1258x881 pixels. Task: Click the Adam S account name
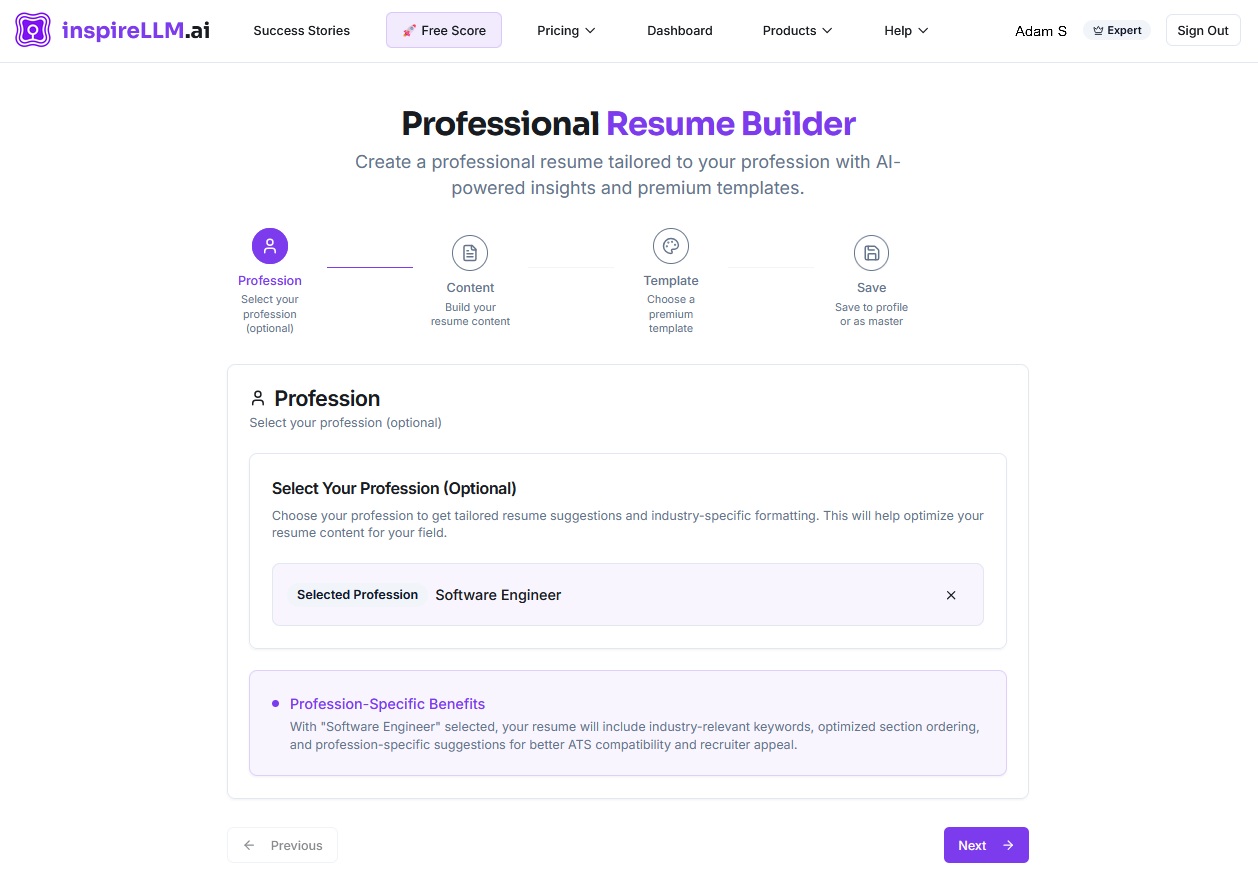tap(1040, 30)
